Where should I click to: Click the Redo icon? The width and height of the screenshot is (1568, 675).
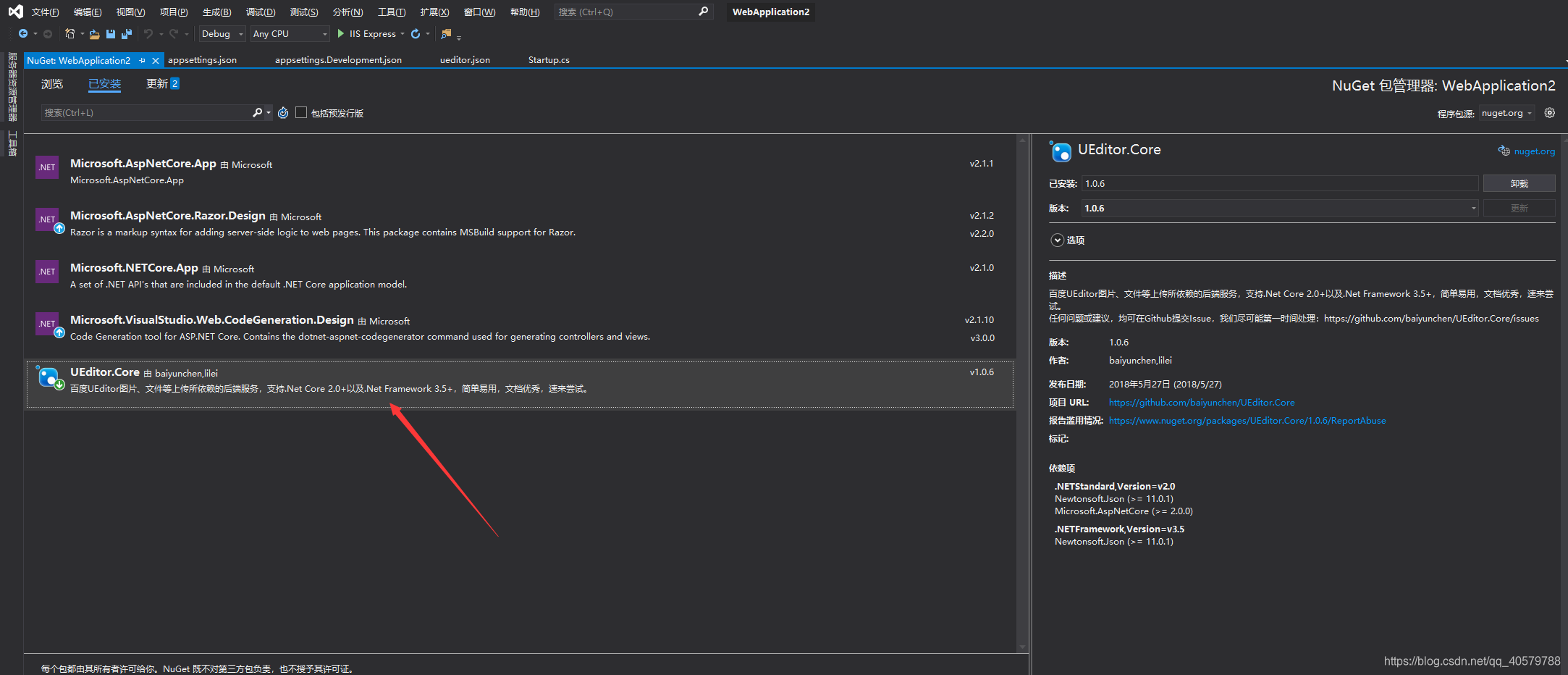coord(173,33)
